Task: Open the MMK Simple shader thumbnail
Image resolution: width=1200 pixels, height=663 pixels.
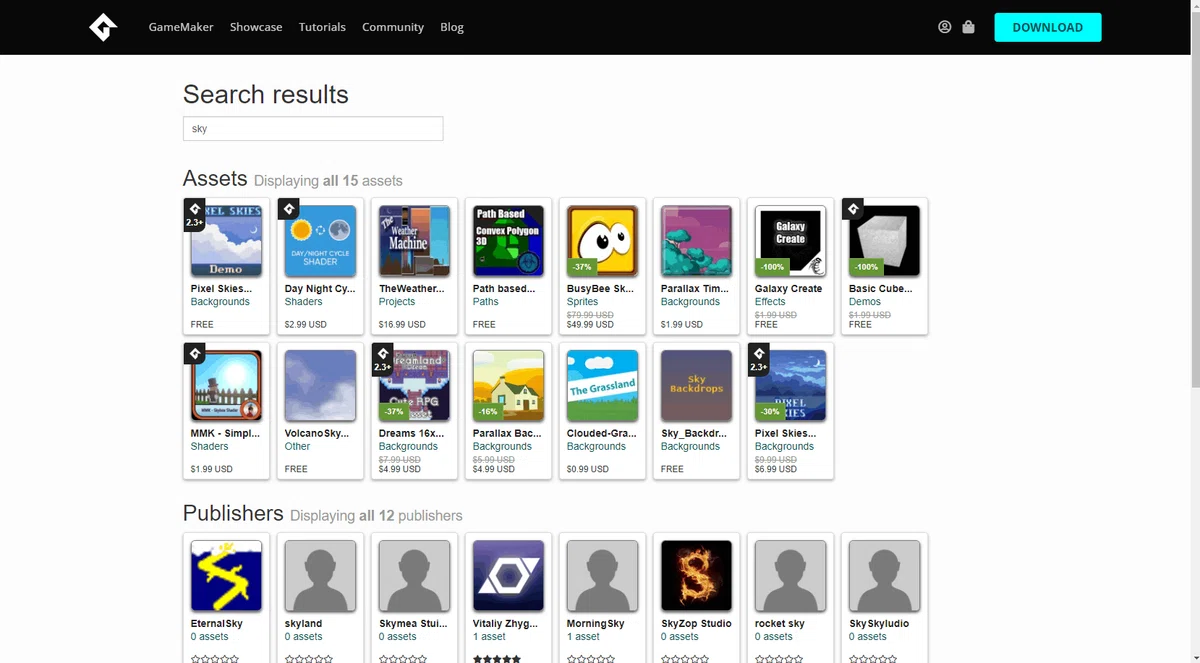Action: point(226,386)
